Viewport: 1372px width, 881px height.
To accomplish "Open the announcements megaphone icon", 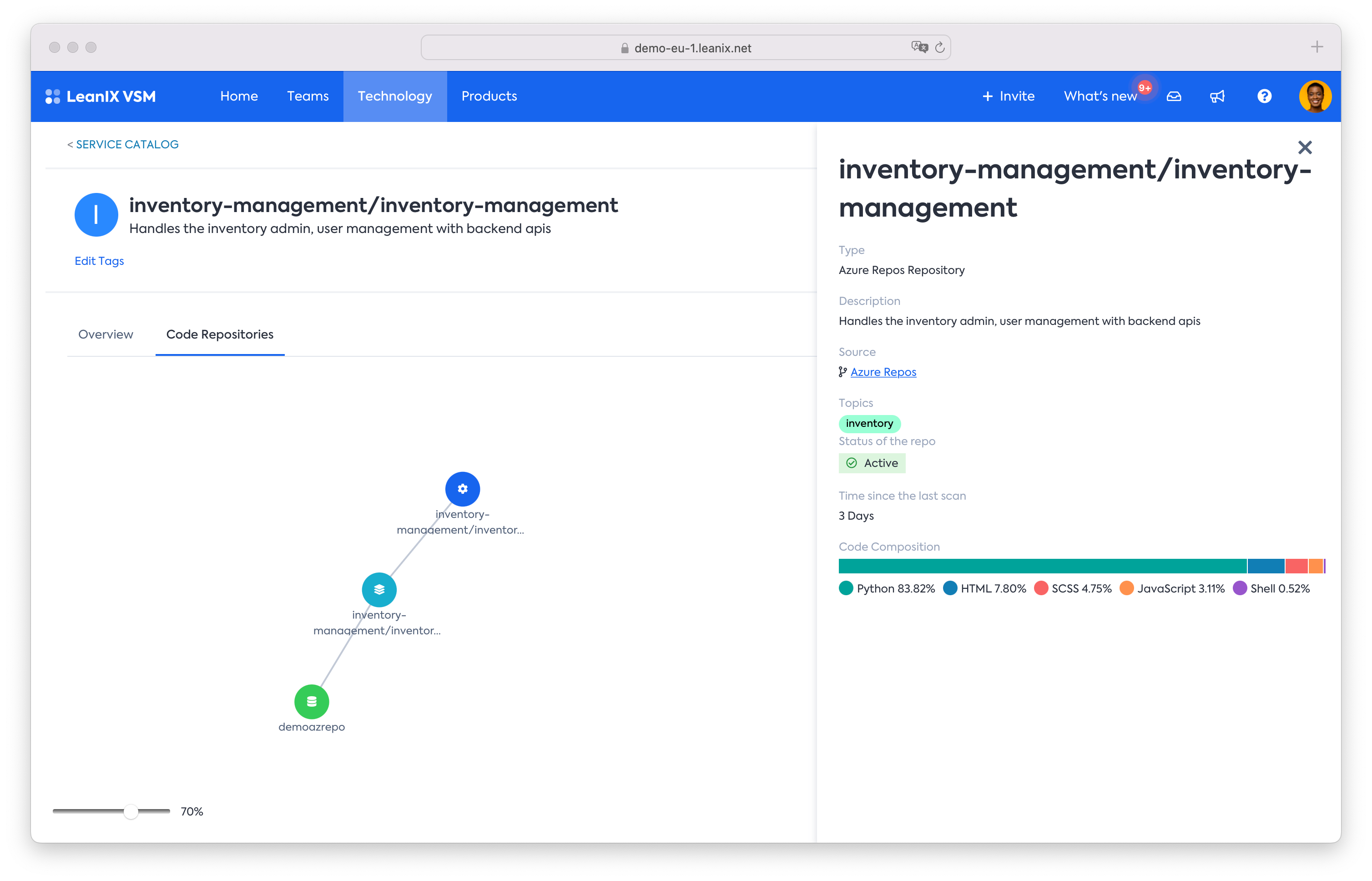I will [1217, 96].
